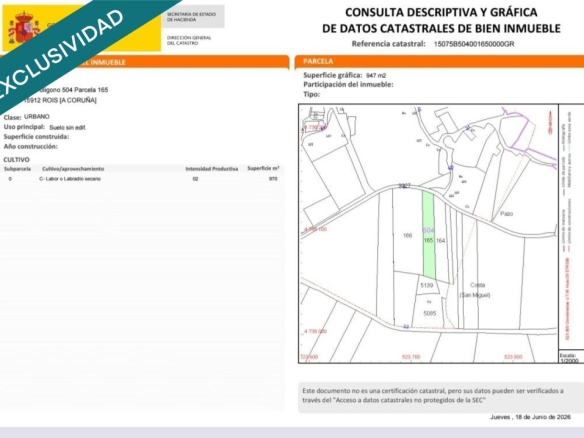The width and height of the screenshot is (584, 438).
Task: Click the 'Uso principal:' label
Action: coord(24,127)
